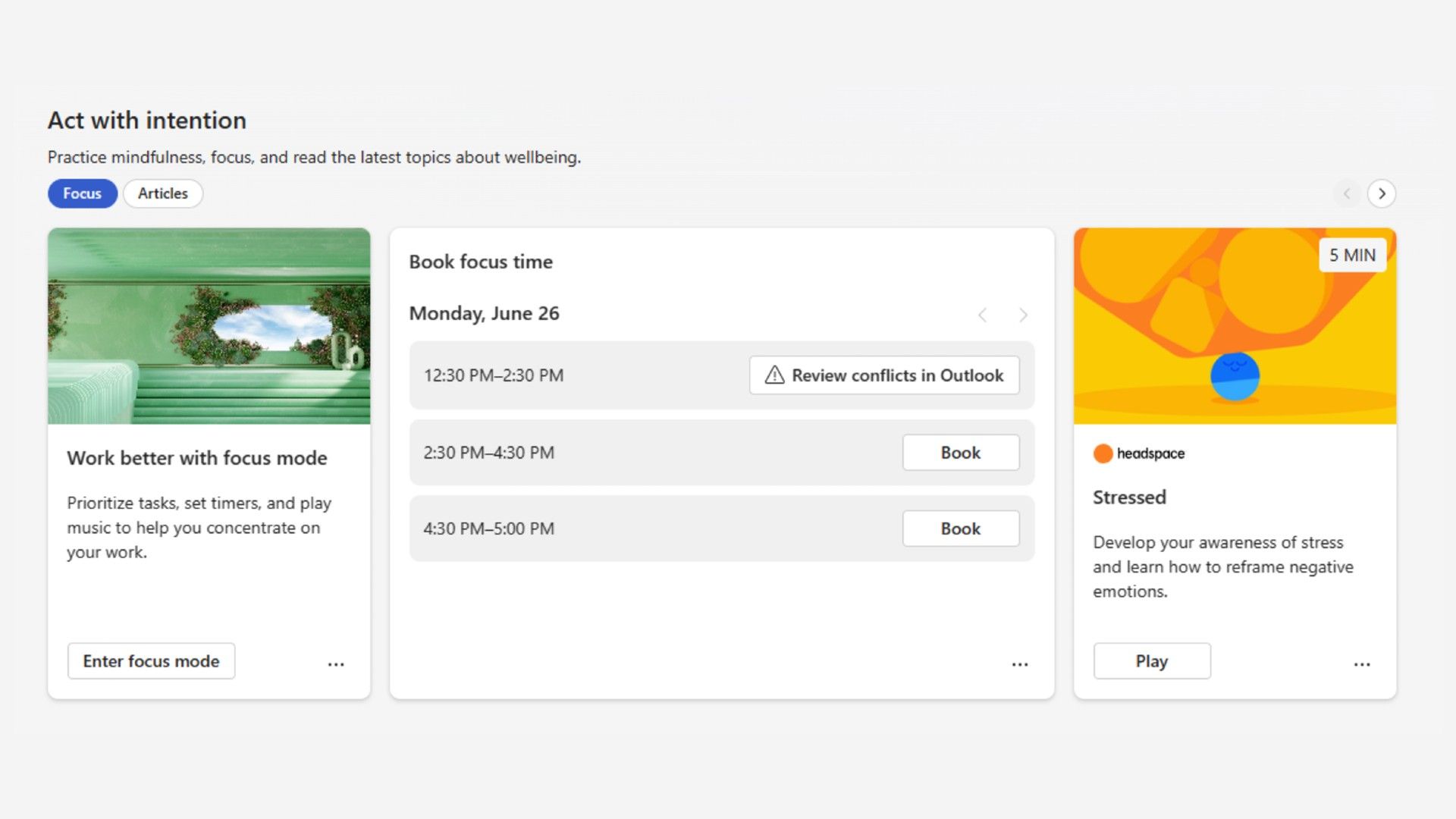1456x819 pixels.
Task: Click the Act with intention heading
Action: [147, 121]
